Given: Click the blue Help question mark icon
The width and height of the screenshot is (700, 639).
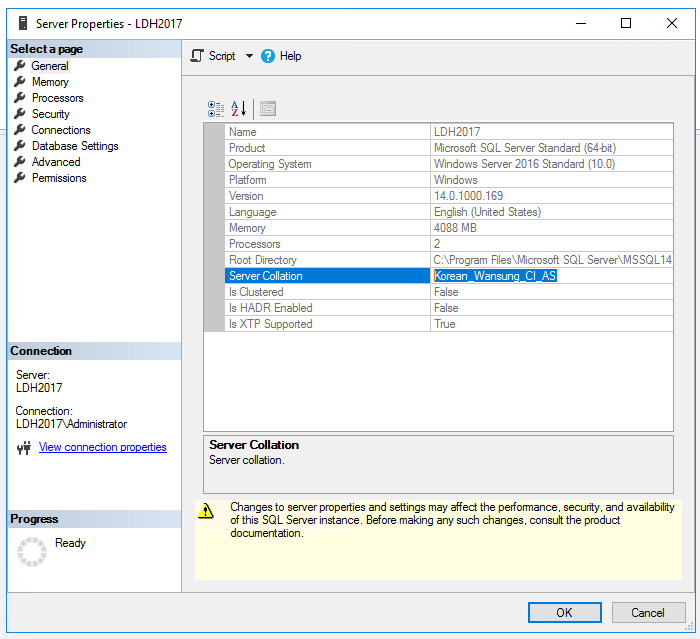Looking at the screenshot, I should coord(268,56).
